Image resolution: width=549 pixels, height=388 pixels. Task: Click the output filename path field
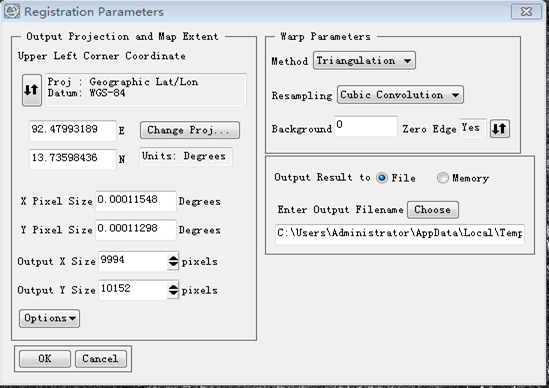(x=400, y=234)
